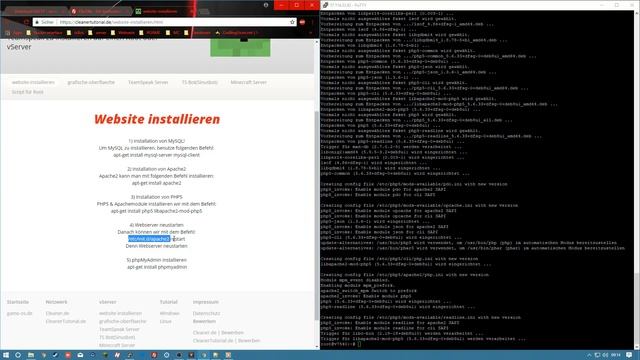Open footer 'website installieren' link under vServer
Viewport: 640px width, 360px height.
tap(120, 313)
